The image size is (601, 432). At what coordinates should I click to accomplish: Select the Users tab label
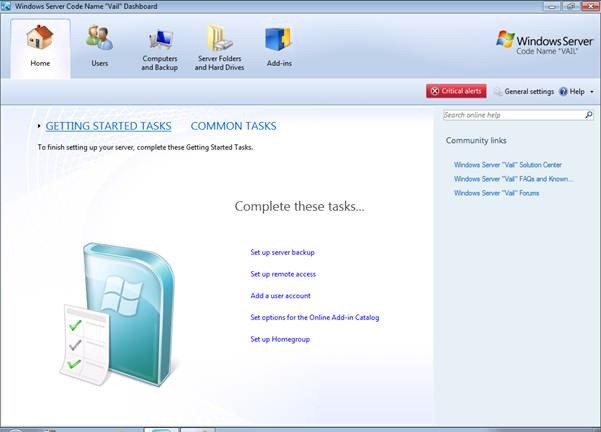pyautogui.click(x=100, y=63)
